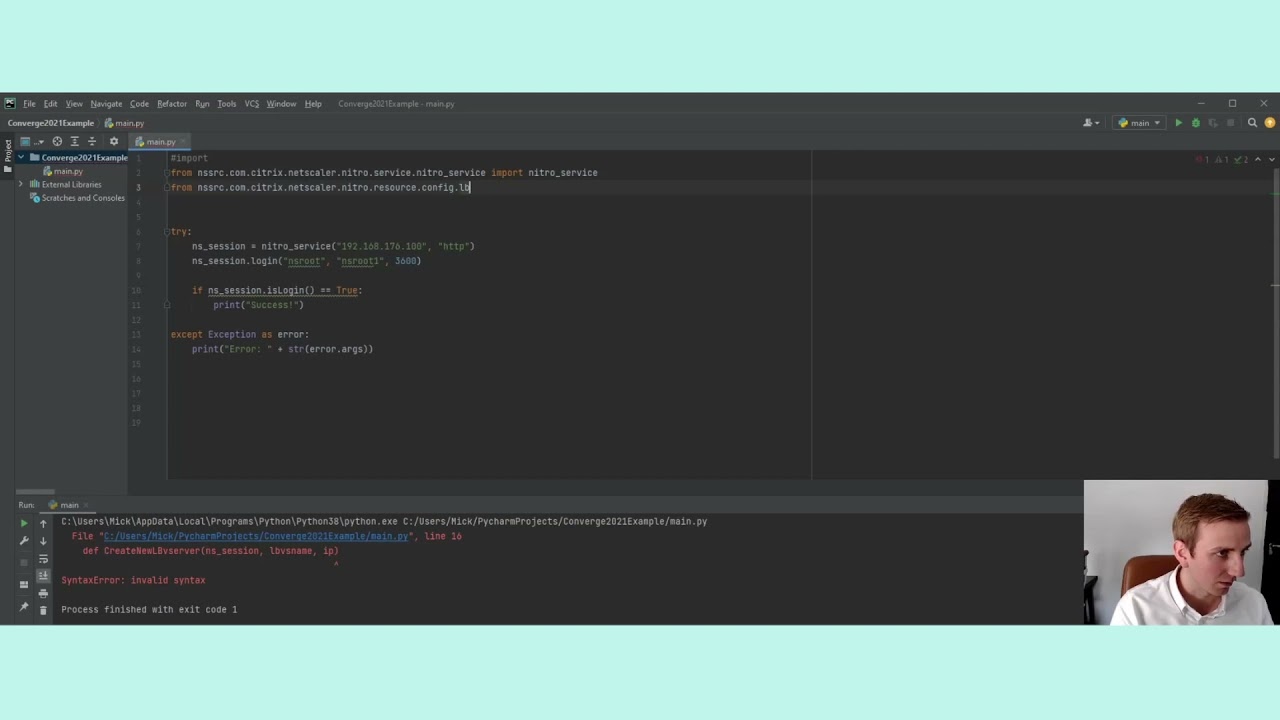The image size is (1280, 720).
Task: Open the main run configuration dropdown
Action: (1140, 123)
